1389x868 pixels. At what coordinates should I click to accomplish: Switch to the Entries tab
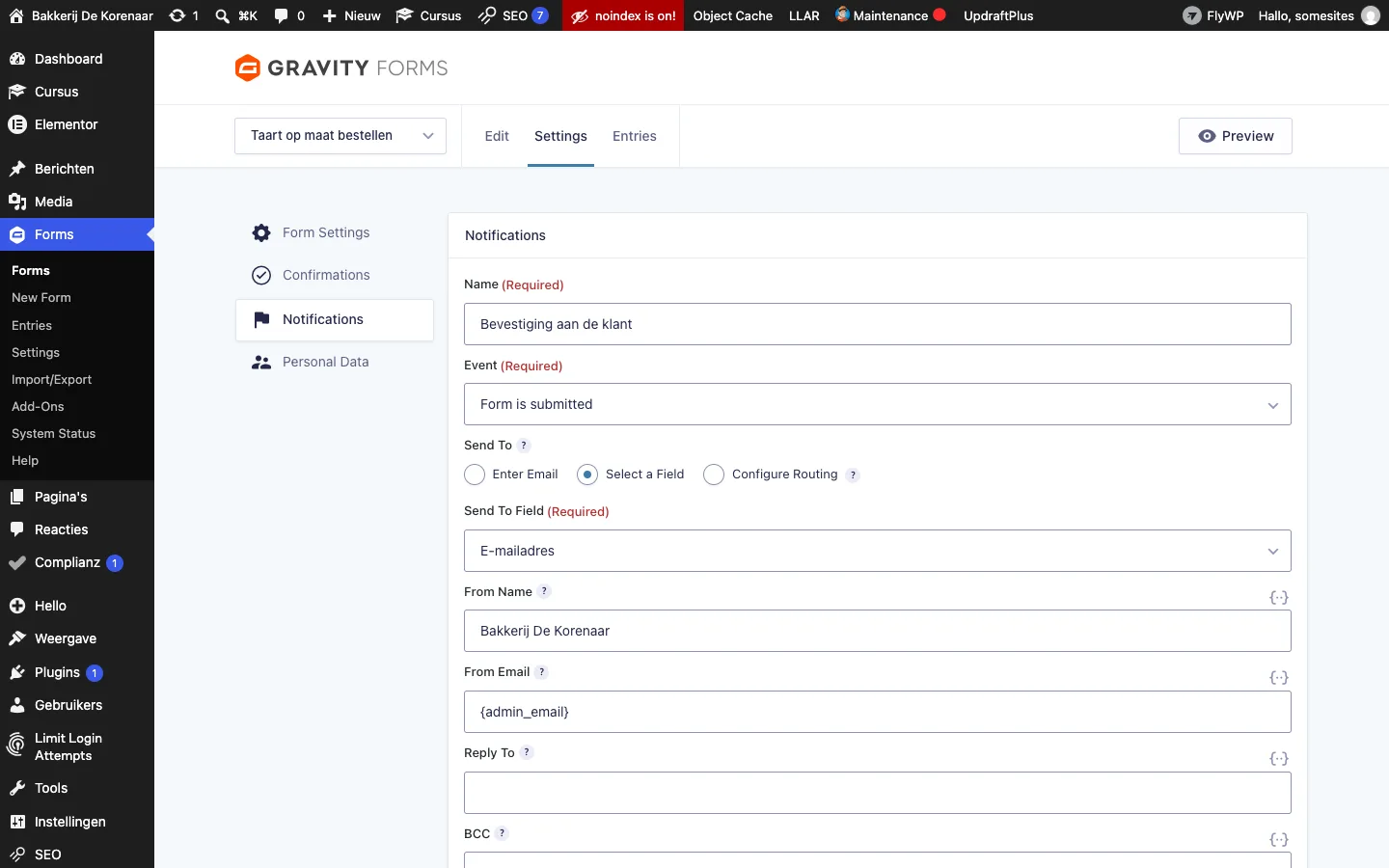(x=635, y=136)
